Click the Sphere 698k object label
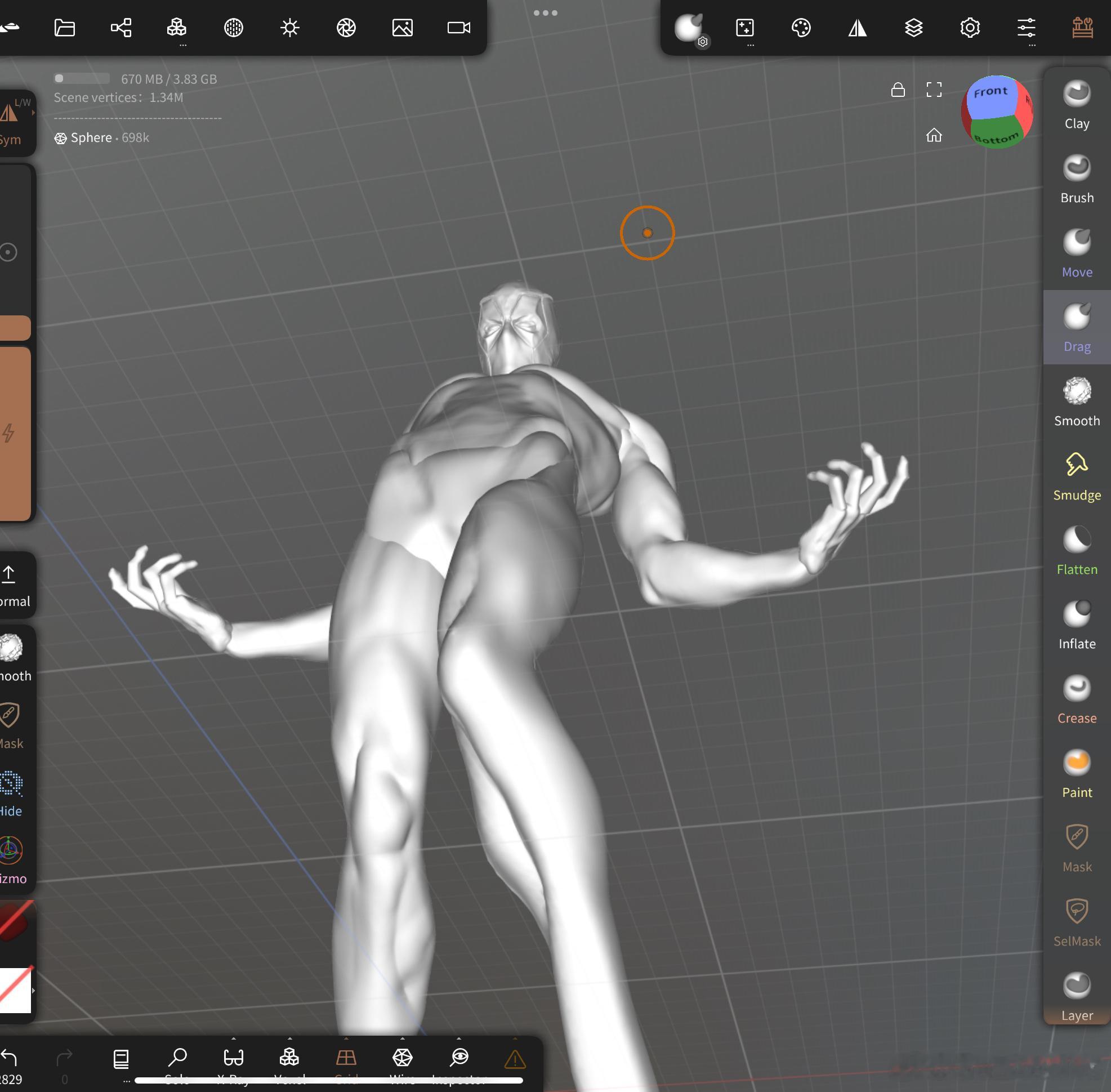Screen dimensions: 1111x1092 coord(101,137)
